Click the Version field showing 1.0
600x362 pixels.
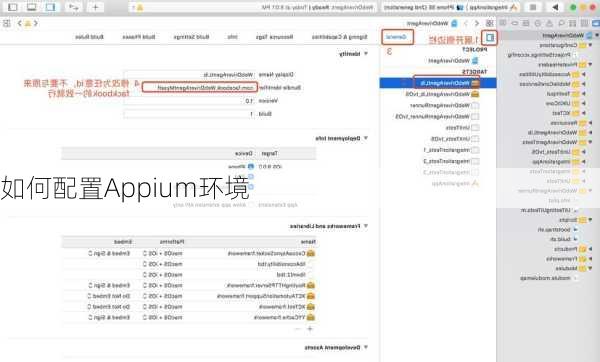[x=190, y=101]
